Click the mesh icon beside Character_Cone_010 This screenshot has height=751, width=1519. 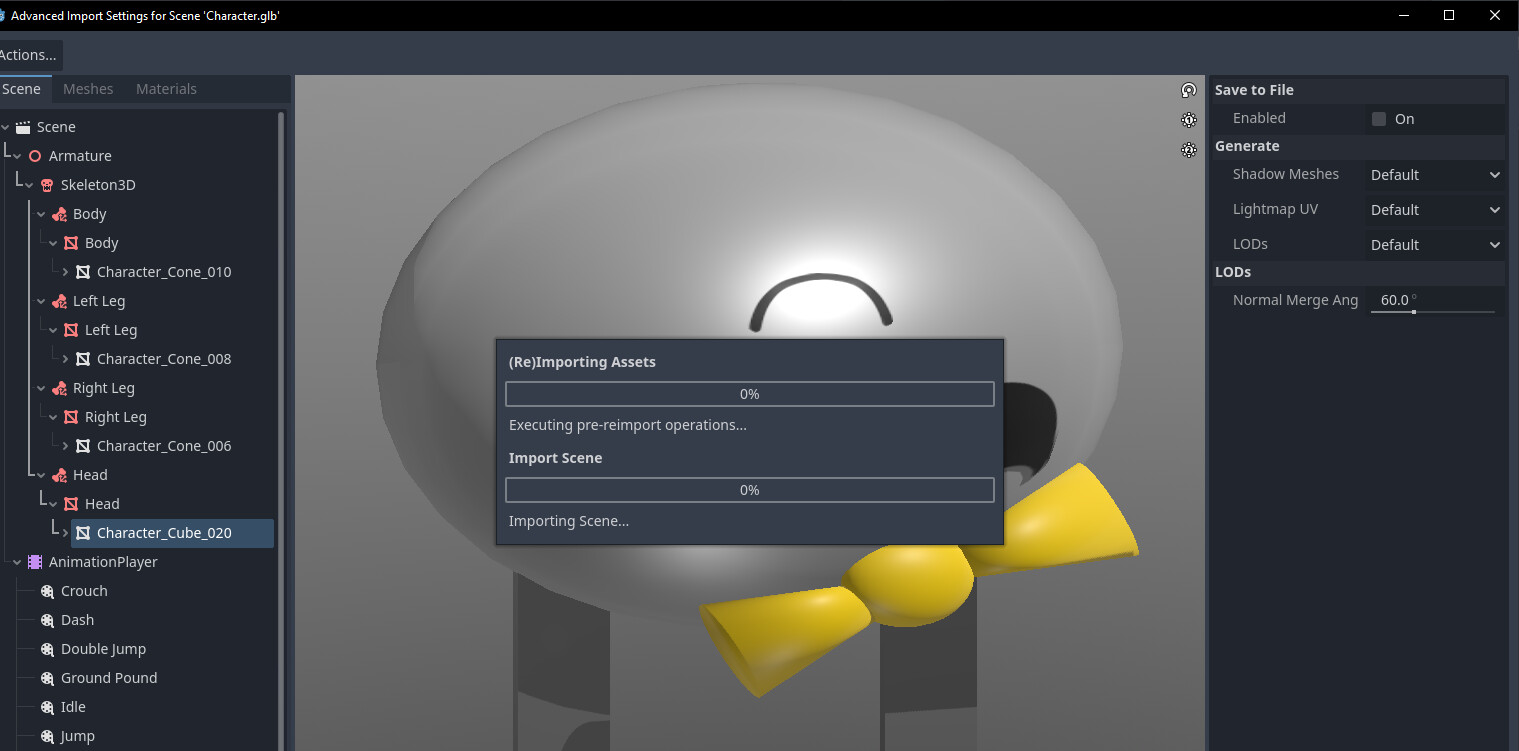pyautogui.click(x=83, y=272)
